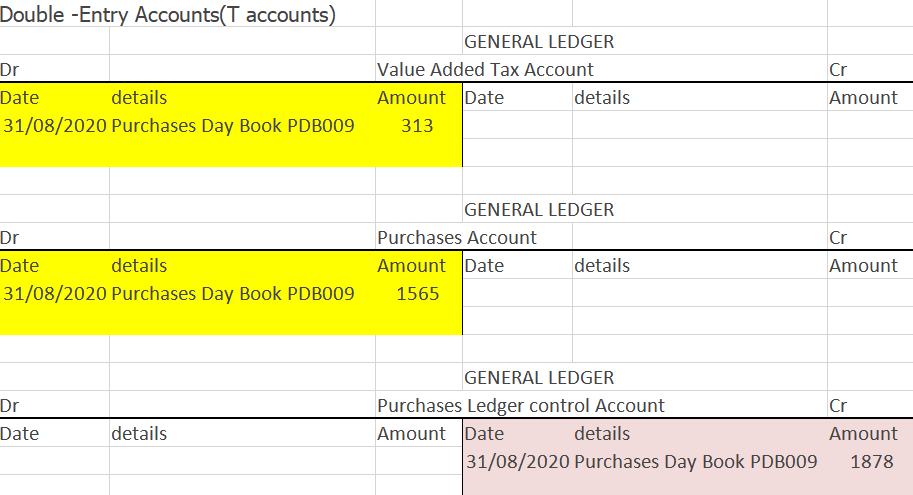This screenshot has height=495, width=913.
Task: Click the credit-side details header in the Purchases Account
Action: 602,266
